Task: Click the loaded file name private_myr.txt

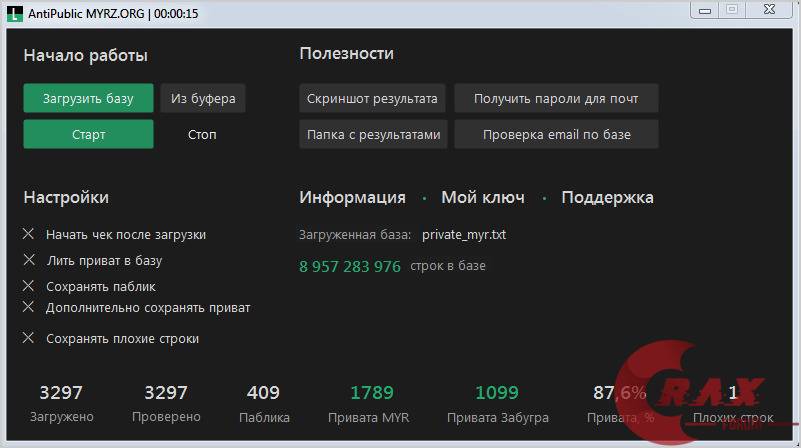Action: tap(464, 235)
